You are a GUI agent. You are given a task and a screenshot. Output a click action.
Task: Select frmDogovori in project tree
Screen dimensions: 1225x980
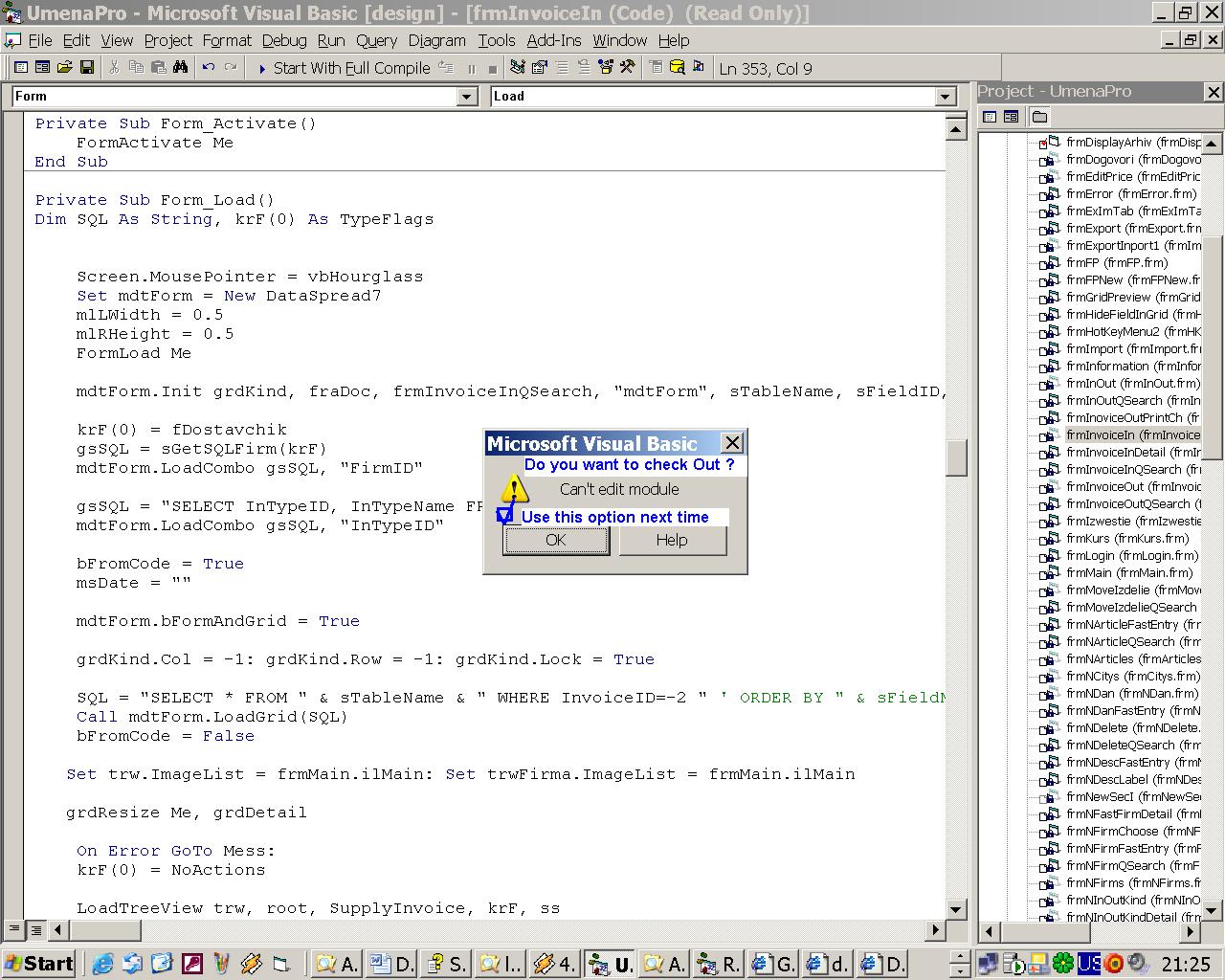pyautogui.click(x=1133, y=159)
